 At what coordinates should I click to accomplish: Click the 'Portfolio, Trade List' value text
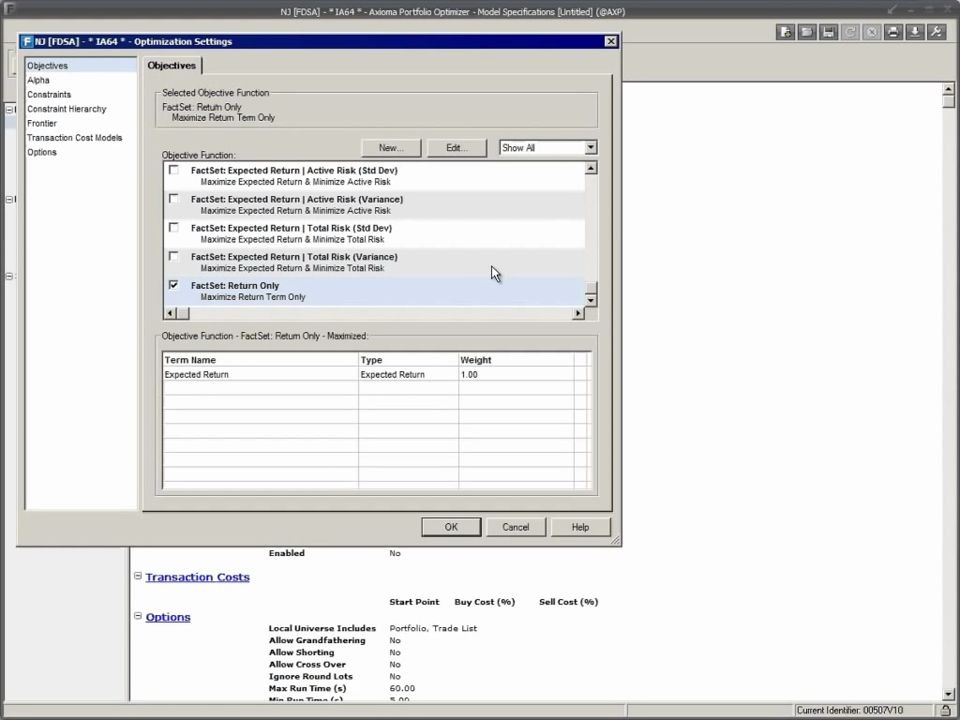pos(433,628)
